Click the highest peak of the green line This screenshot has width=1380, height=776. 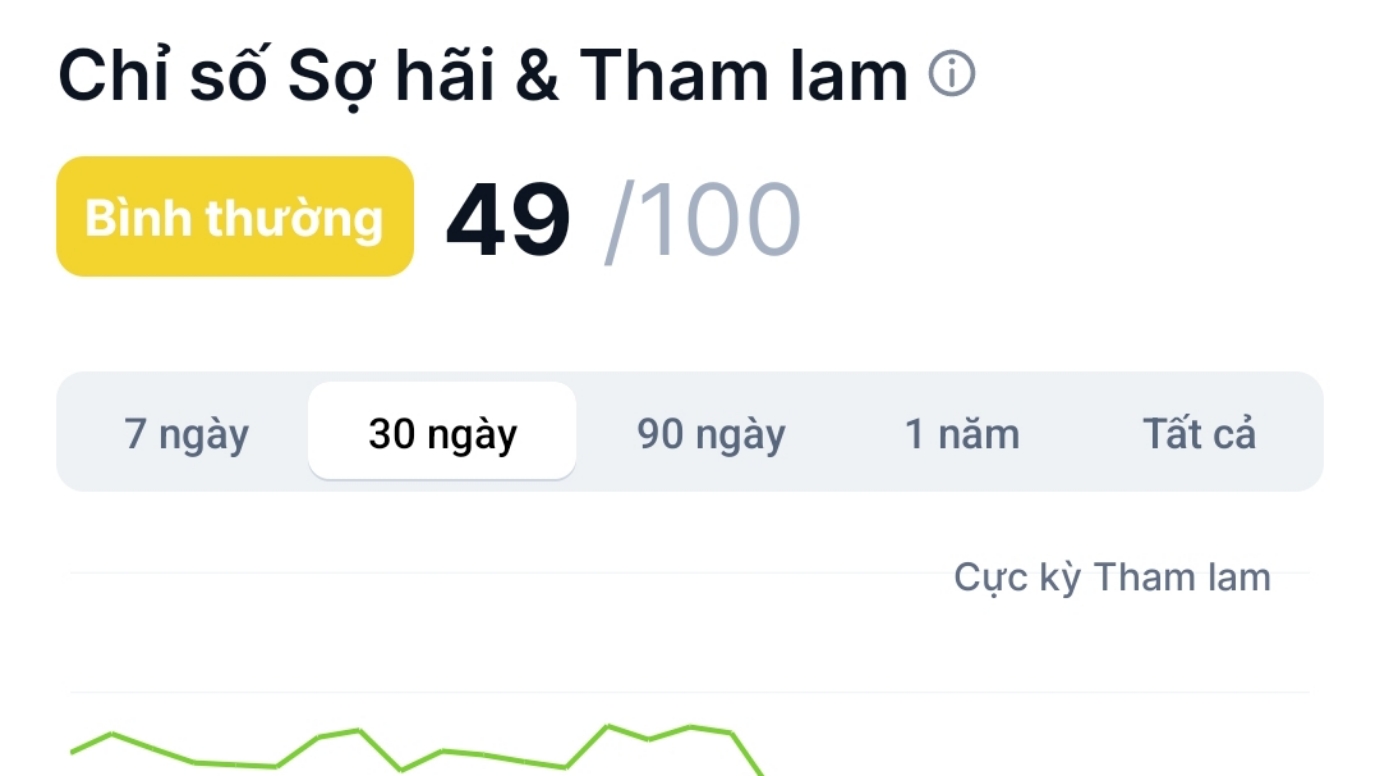tap(608, 726)
